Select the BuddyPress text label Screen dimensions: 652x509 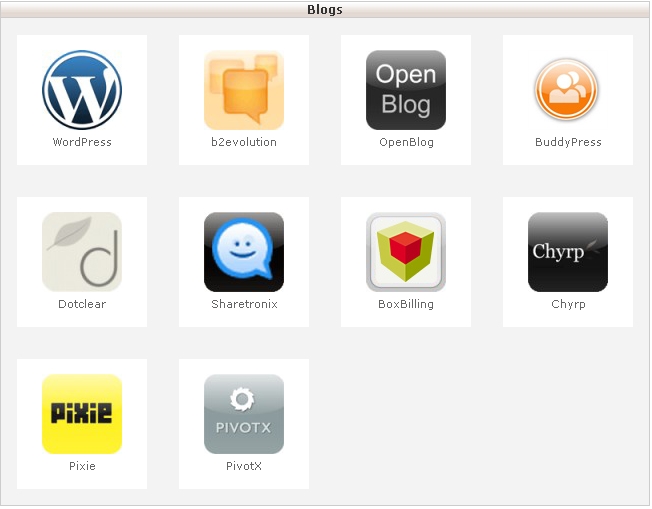coord(568,143)
